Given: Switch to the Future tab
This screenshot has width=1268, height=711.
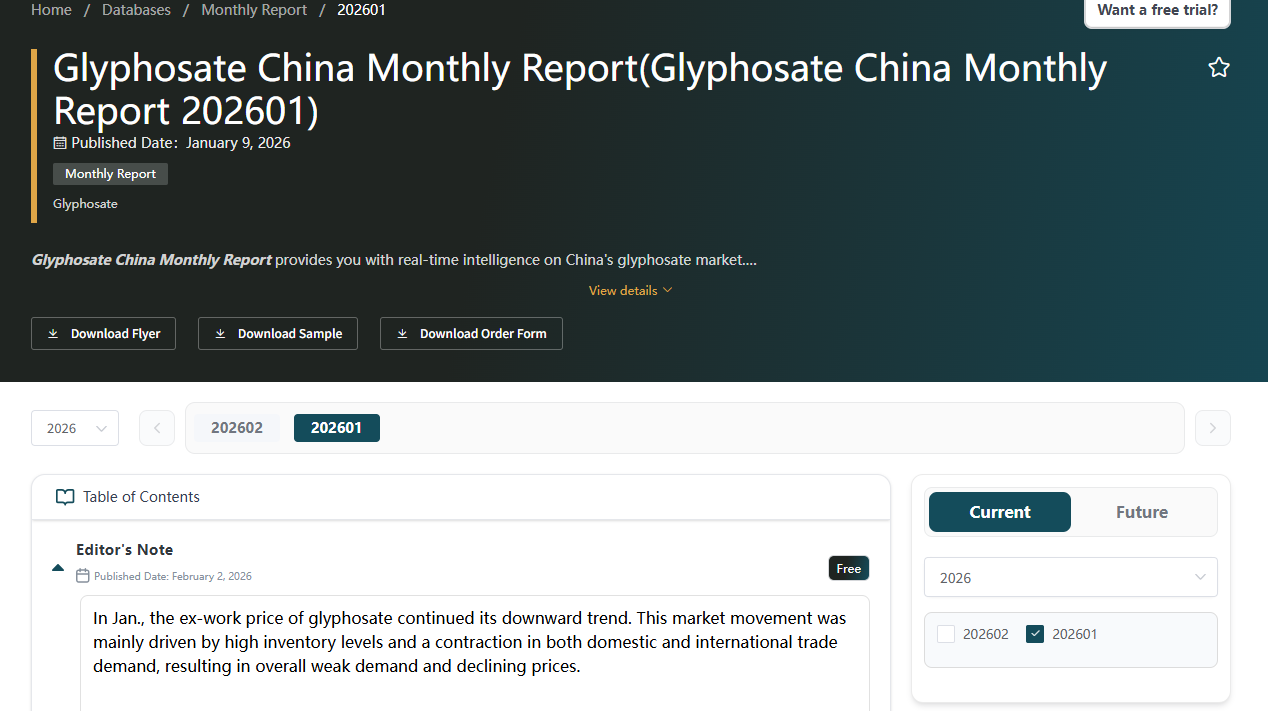Looking at the screenshot, I should 1141,511.
